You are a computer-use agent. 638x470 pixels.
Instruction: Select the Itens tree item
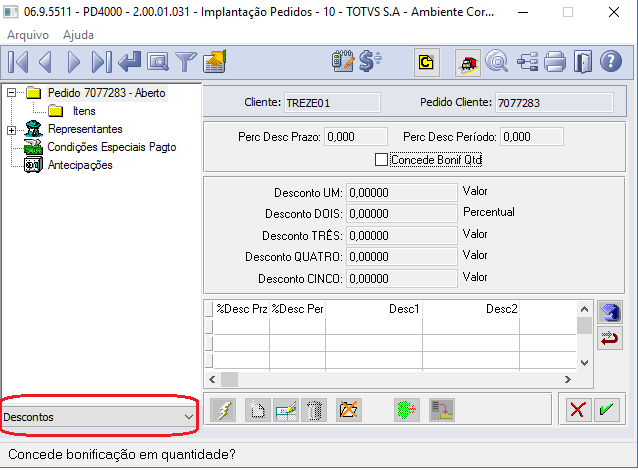coord(84,111)
